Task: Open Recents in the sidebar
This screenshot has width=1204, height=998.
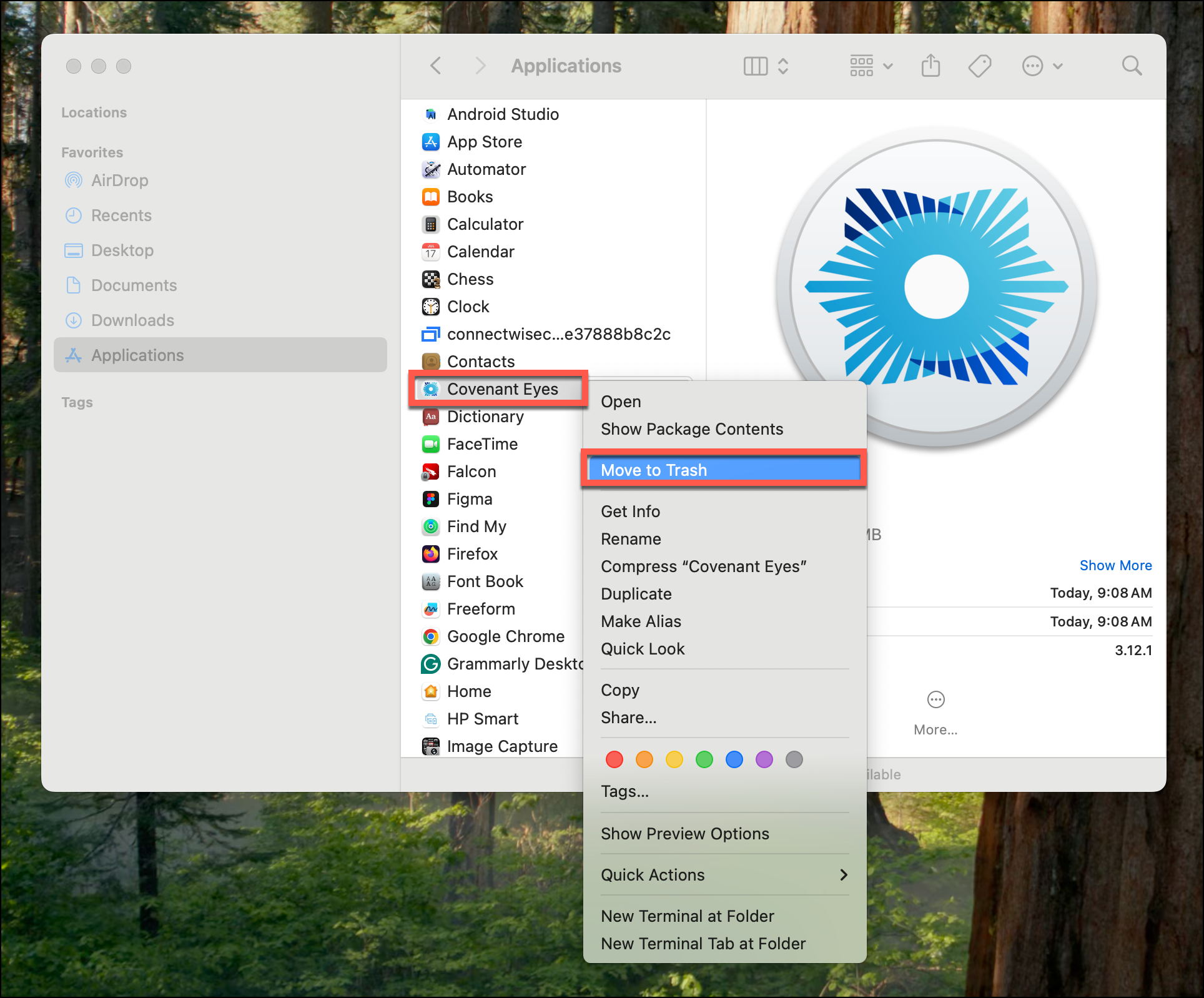Action: click(x=220, y=215)
